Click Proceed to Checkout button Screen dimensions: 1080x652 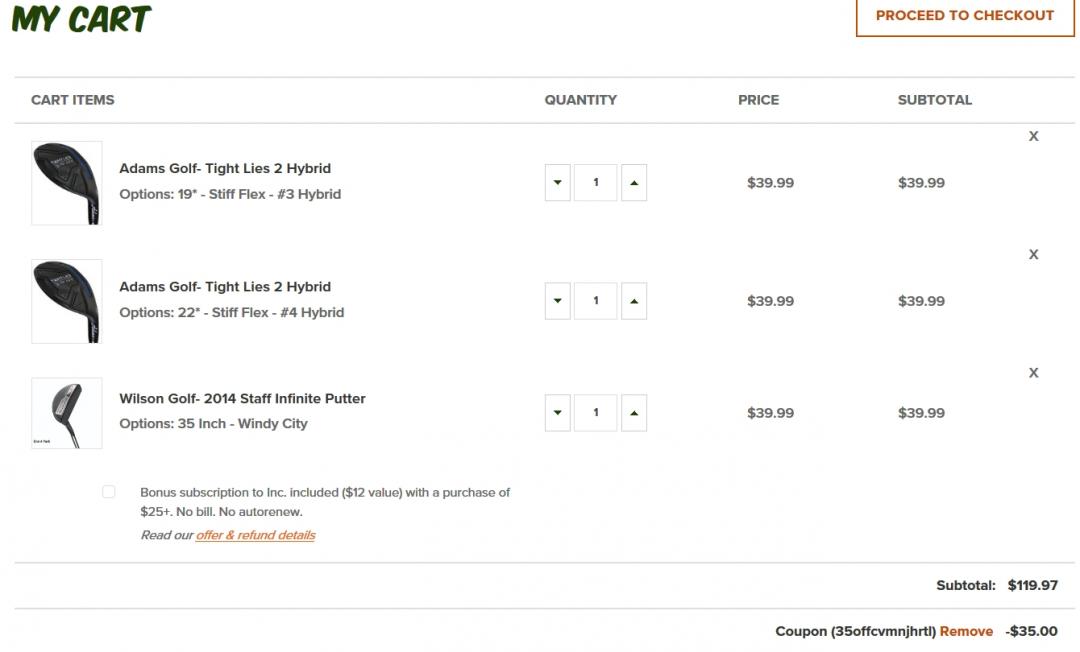coord(965,16)
